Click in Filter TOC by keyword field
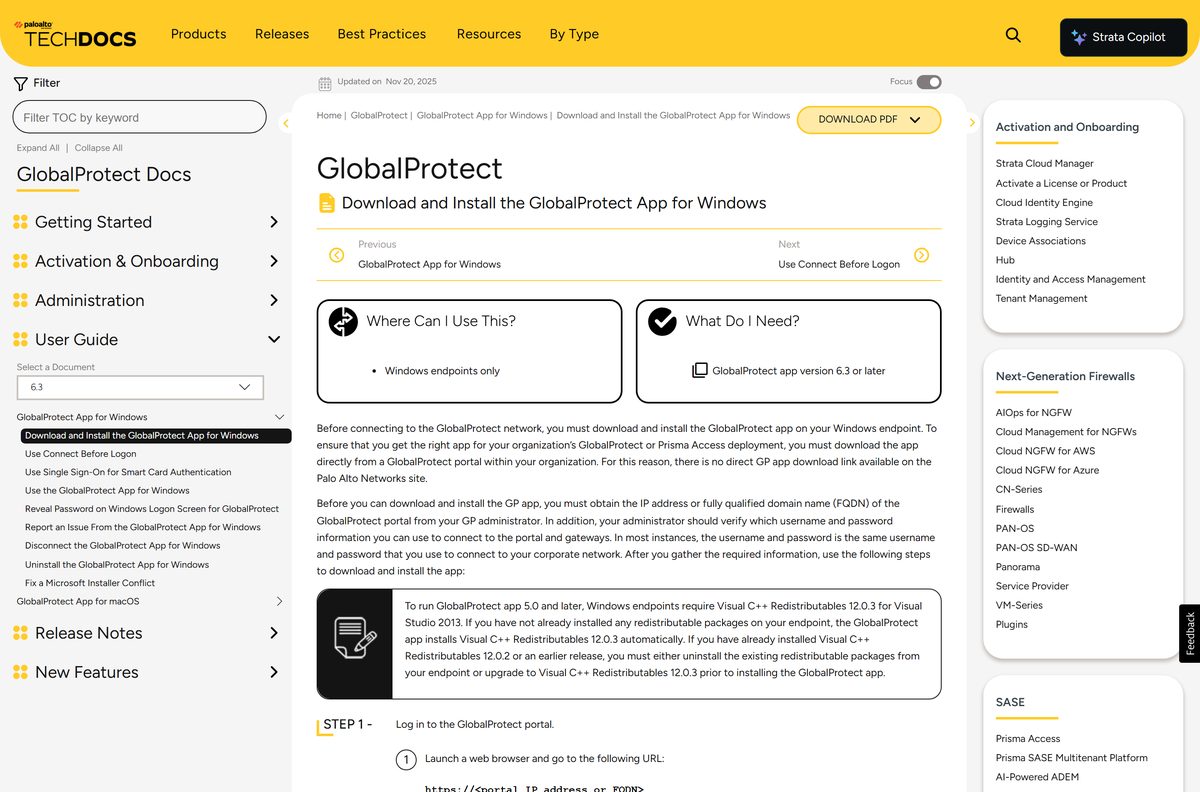 click(140, 117)
